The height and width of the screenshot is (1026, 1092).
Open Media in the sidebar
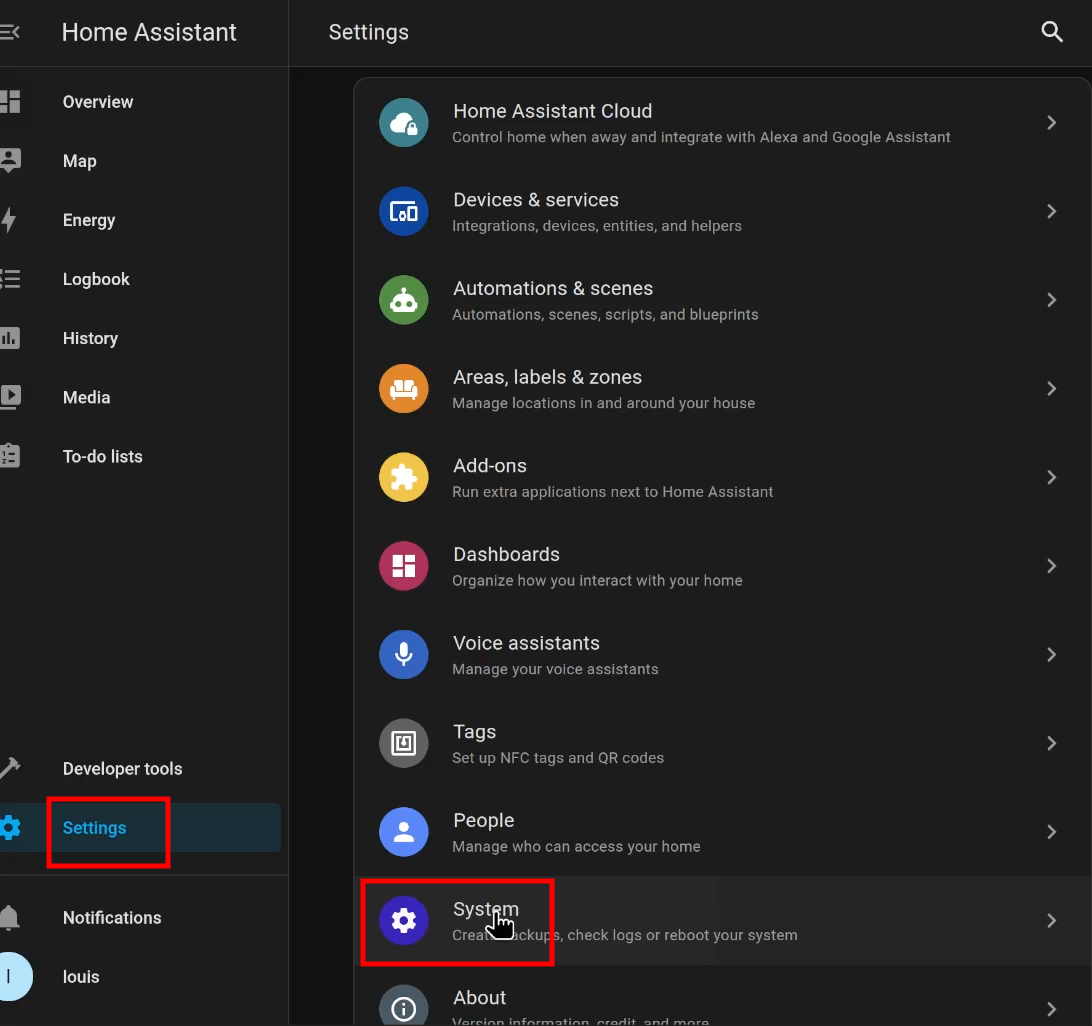tap(141, 397)
